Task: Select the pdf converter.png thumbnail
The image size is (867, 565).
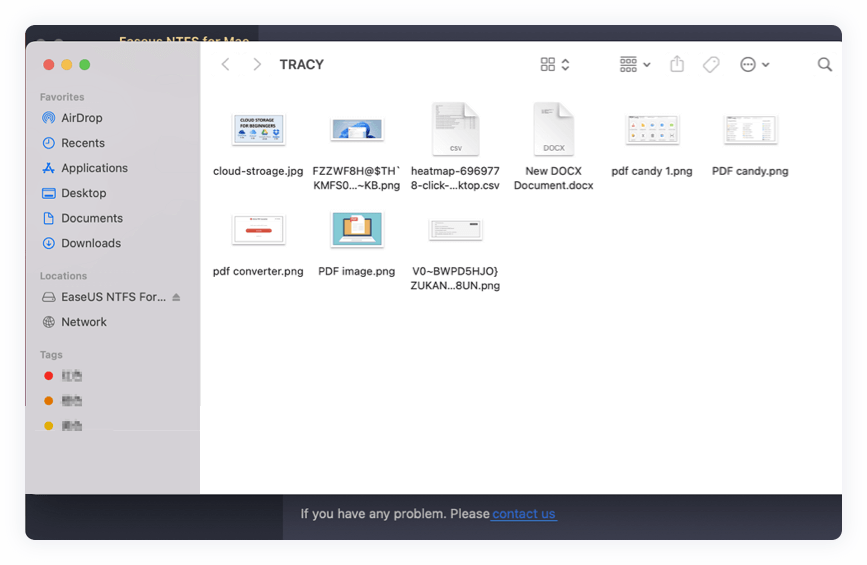Action: click(258, 229)
